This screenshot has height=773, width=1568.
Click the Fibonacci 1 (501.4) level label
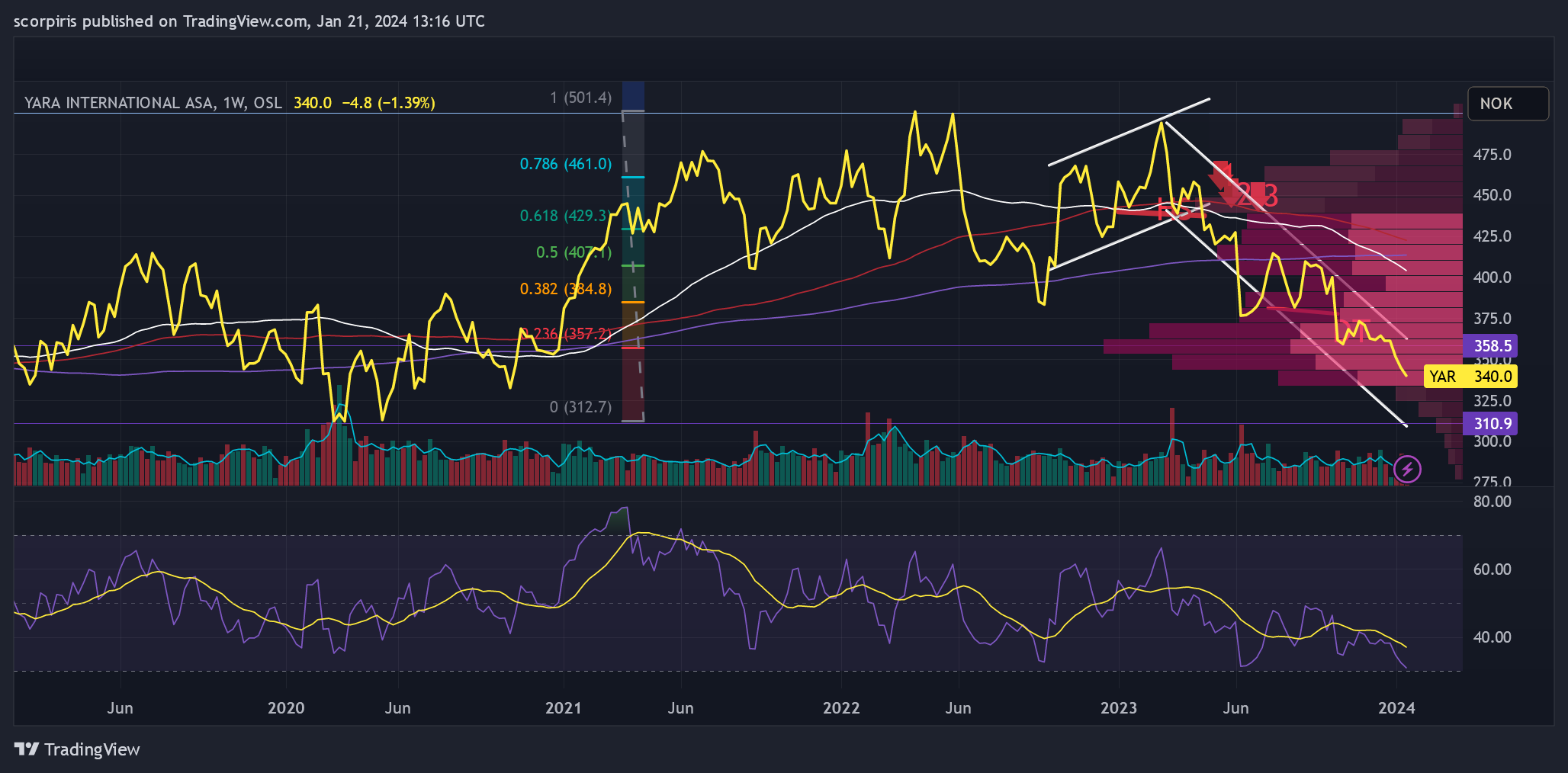click(x=580, y=98)
